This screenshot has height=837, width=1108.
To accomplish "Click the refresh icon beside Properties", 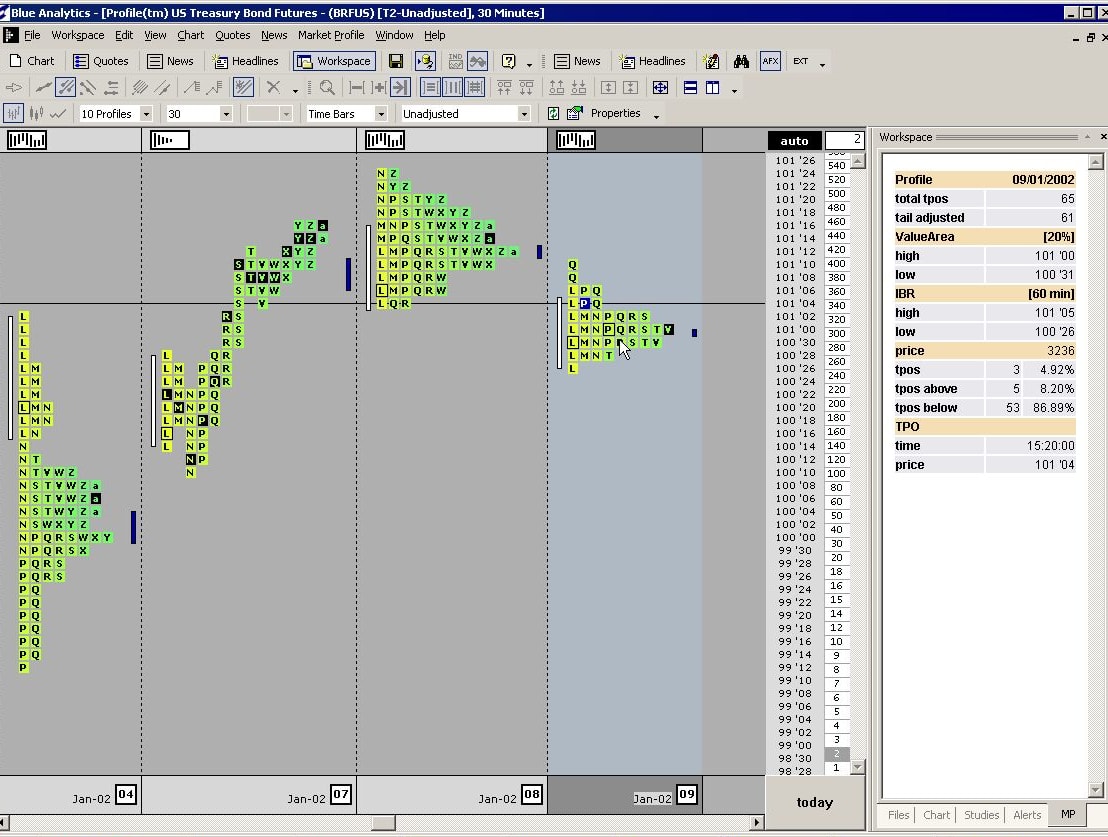I will pos(553,113).
